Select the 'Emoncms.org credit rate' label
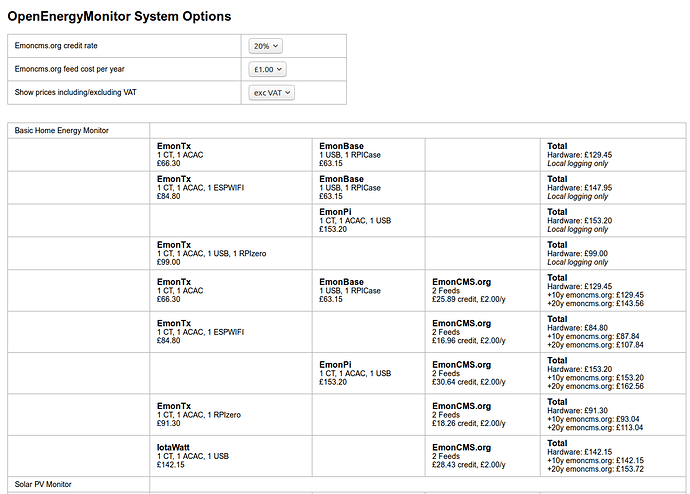The width and height of the screenshot is (690, 494). click(x=56, y=46)
